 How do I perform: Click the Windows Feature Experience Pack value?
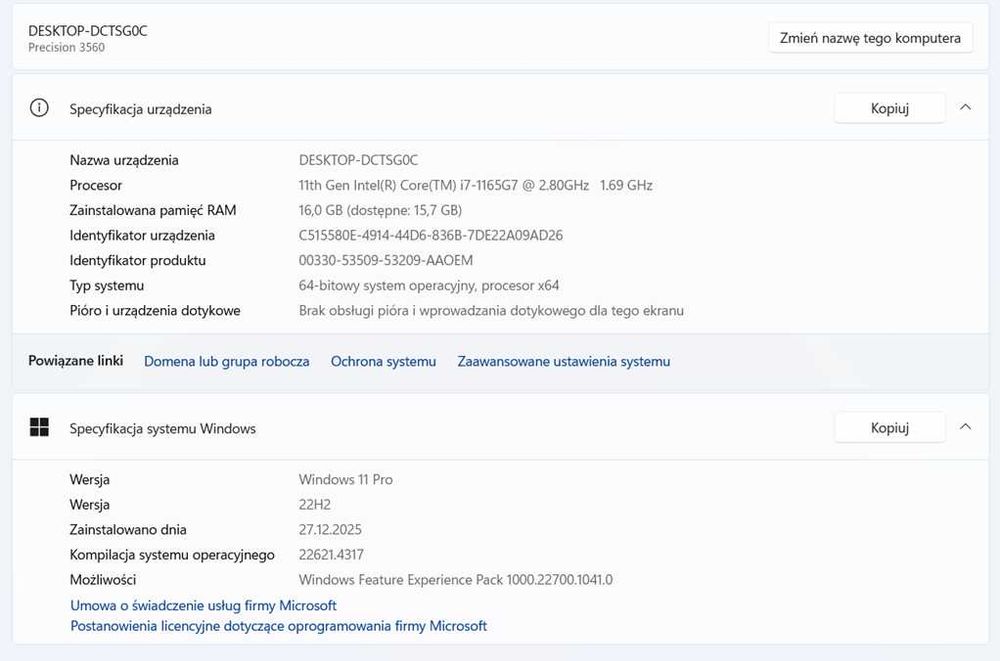455,580
